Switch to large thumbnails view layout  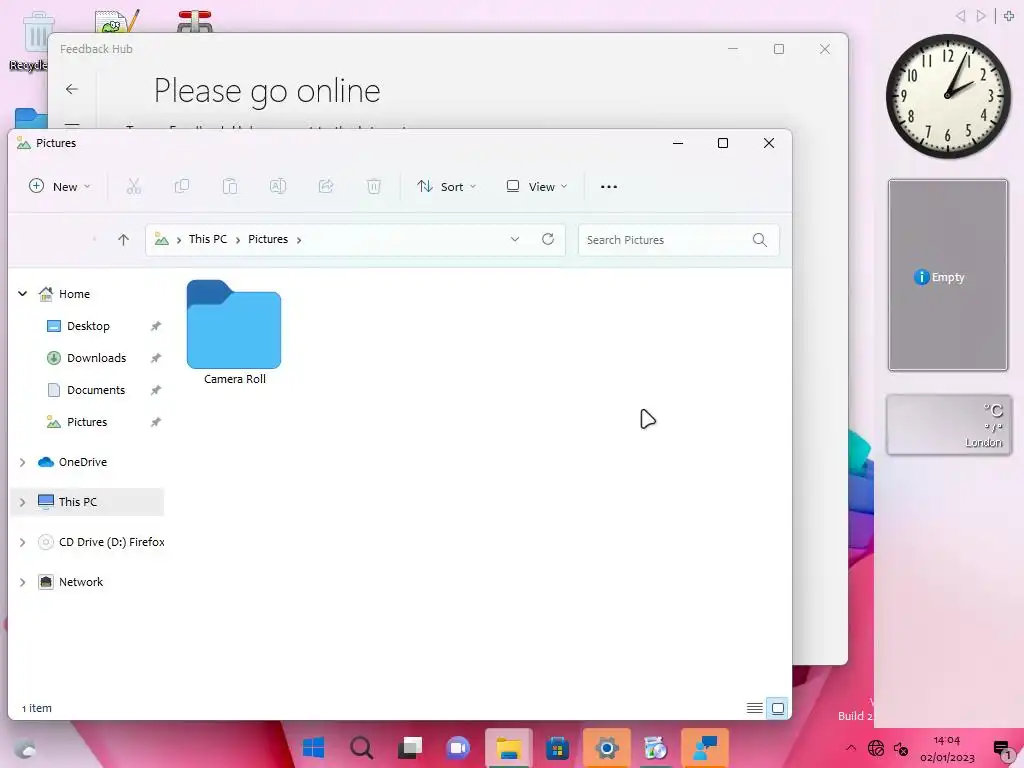778,708
